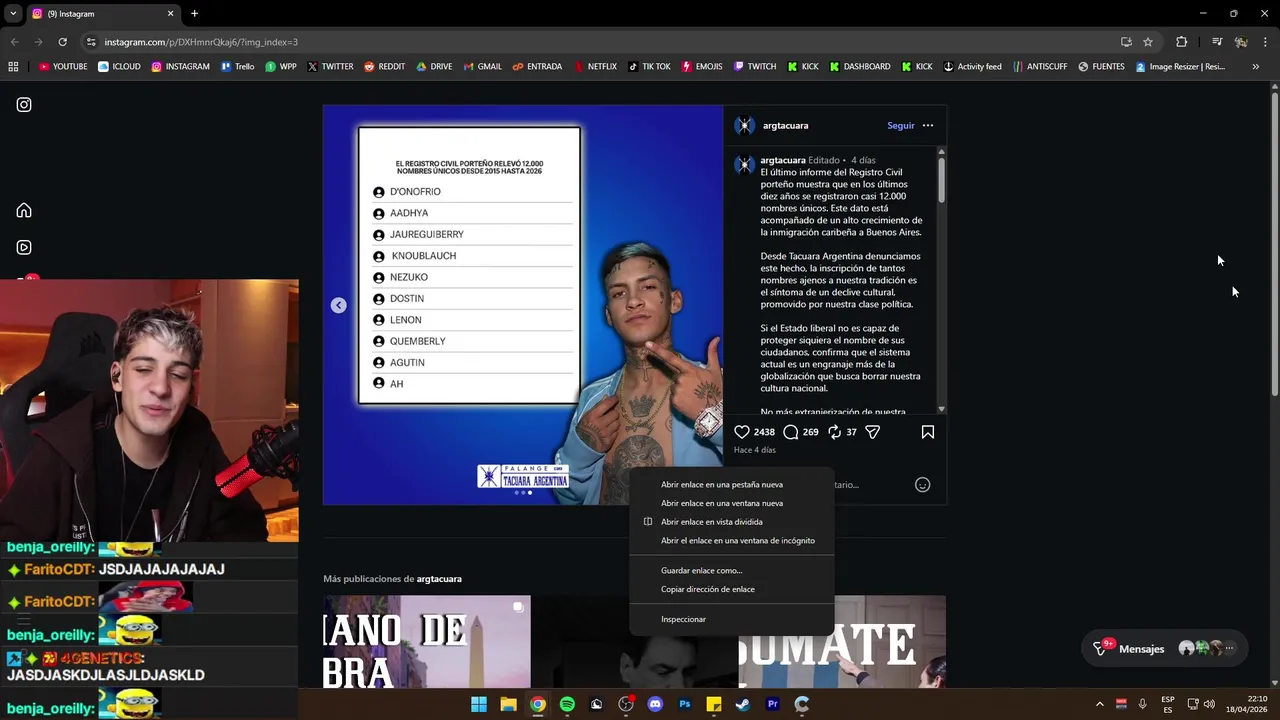Click argtacuara in Más publicaciones heading
The image size is (1280, 720).
point(439,579)
